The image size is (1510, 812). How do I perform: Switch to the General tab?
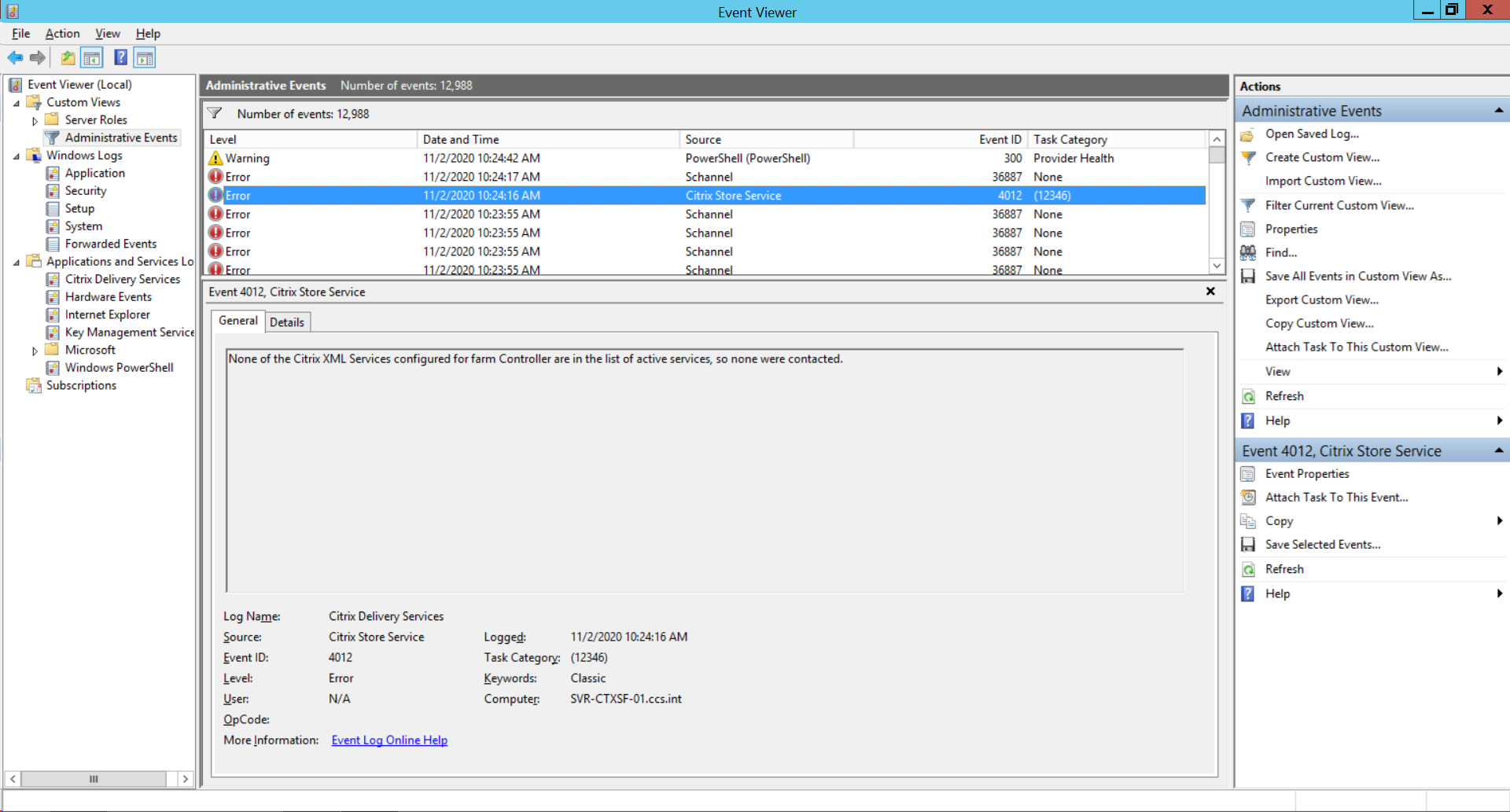point(238,321)
